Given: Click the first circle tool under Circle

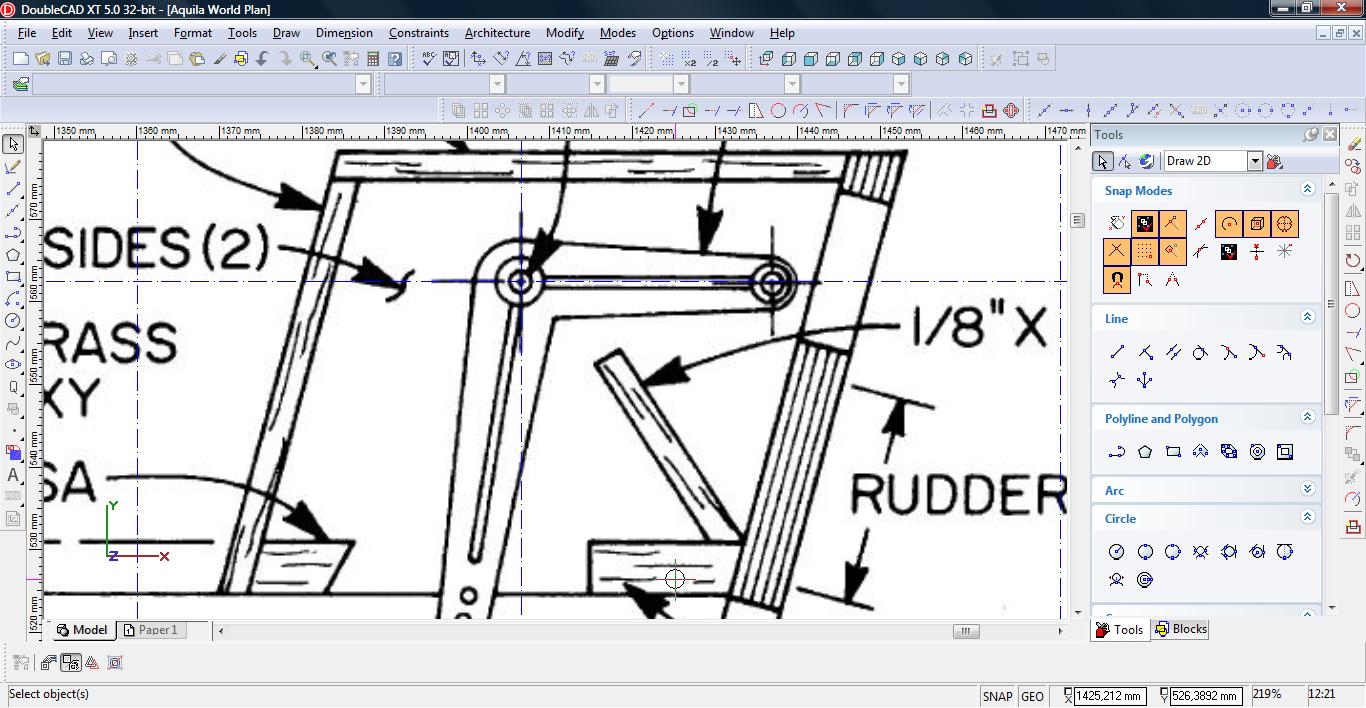Looking at the screenshot, I should click(1117, 551).
